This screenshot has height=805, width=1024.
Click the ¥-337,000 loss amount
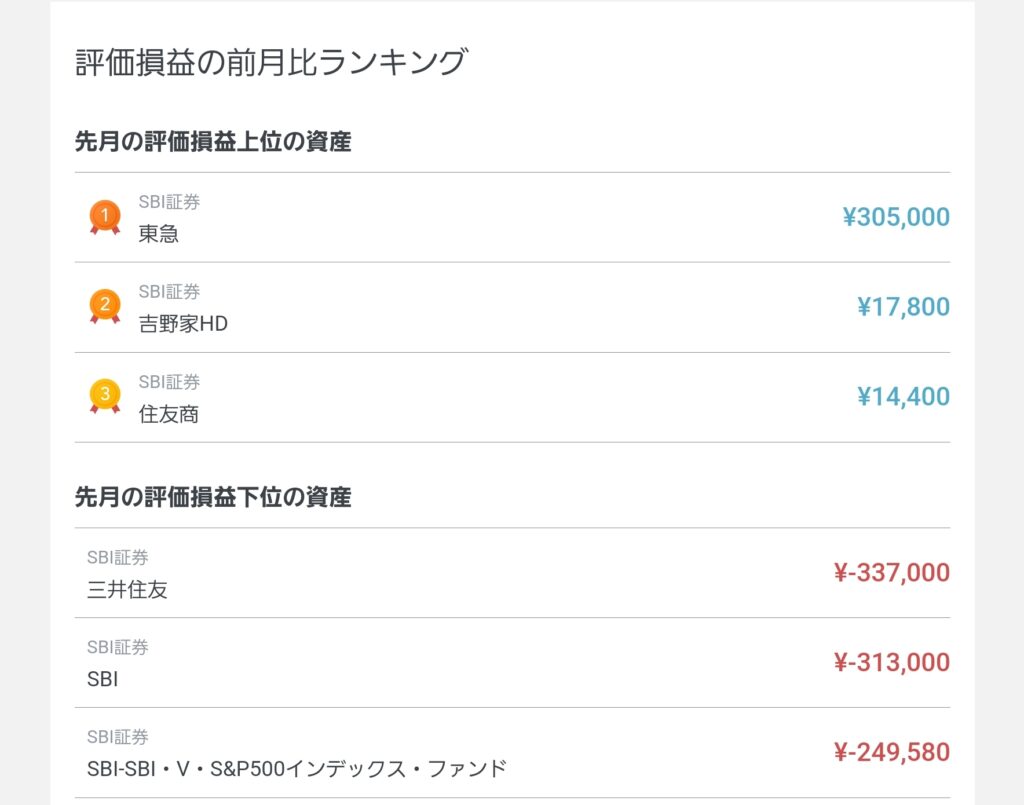(891, 573)
